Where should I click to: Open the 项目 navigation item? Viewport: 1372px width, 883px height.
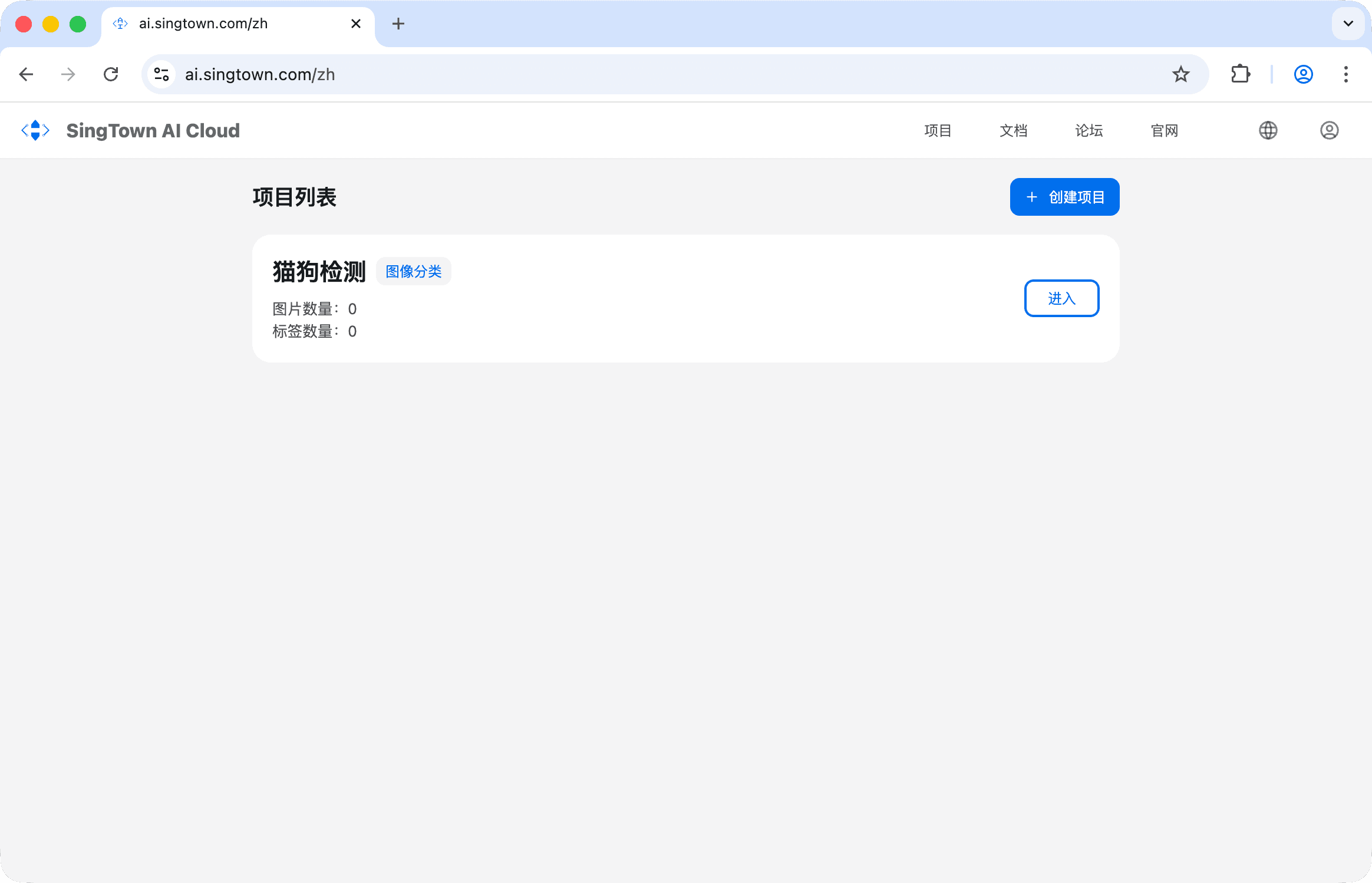(x=938, y=130)
